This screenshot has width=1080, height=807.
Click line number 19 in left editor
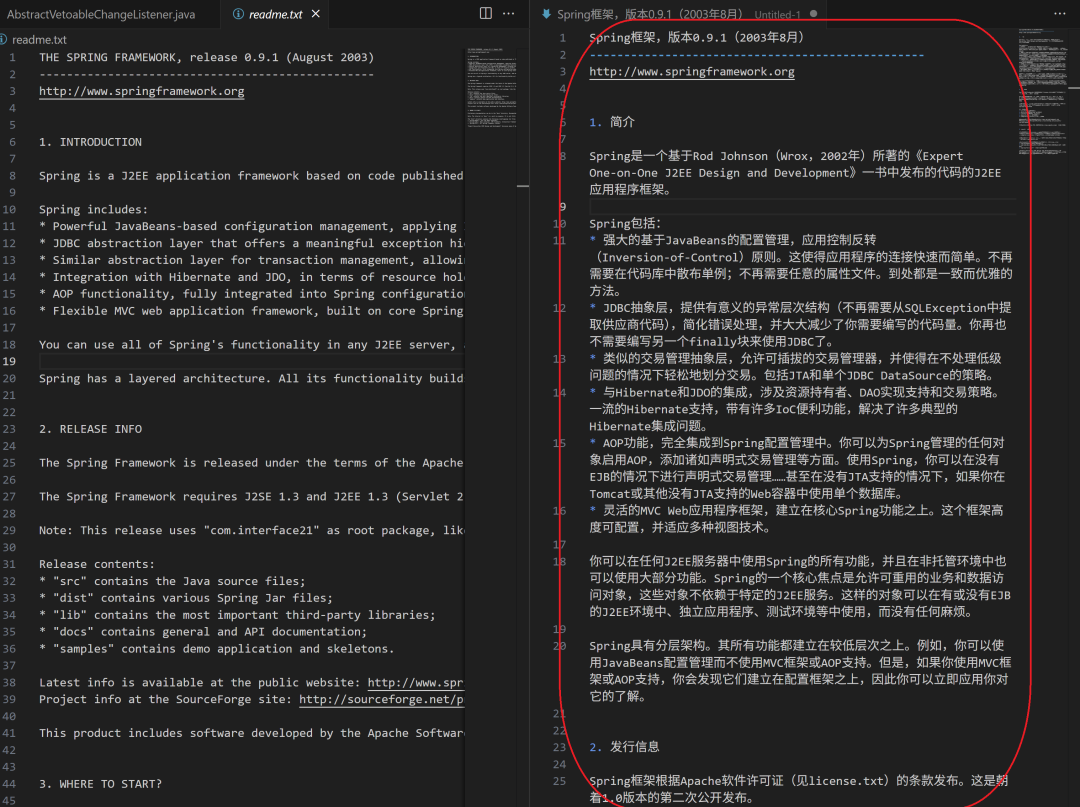pos(9,361)
